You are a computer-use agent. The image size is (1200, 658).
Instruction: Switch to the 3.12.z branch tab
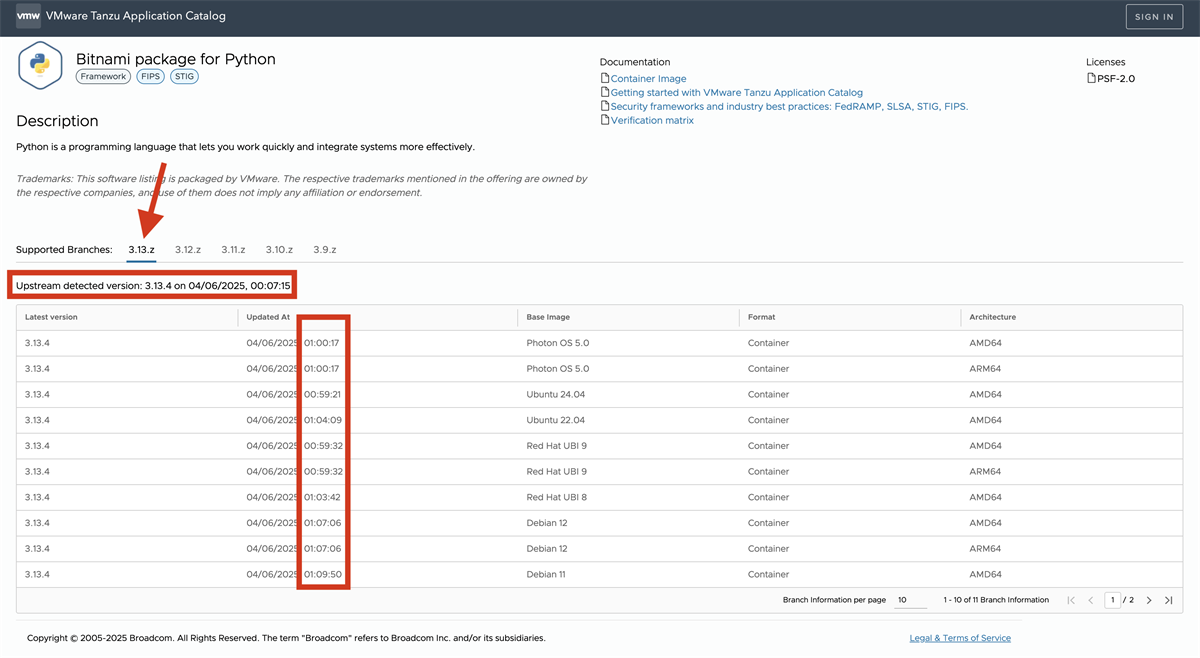188,249
